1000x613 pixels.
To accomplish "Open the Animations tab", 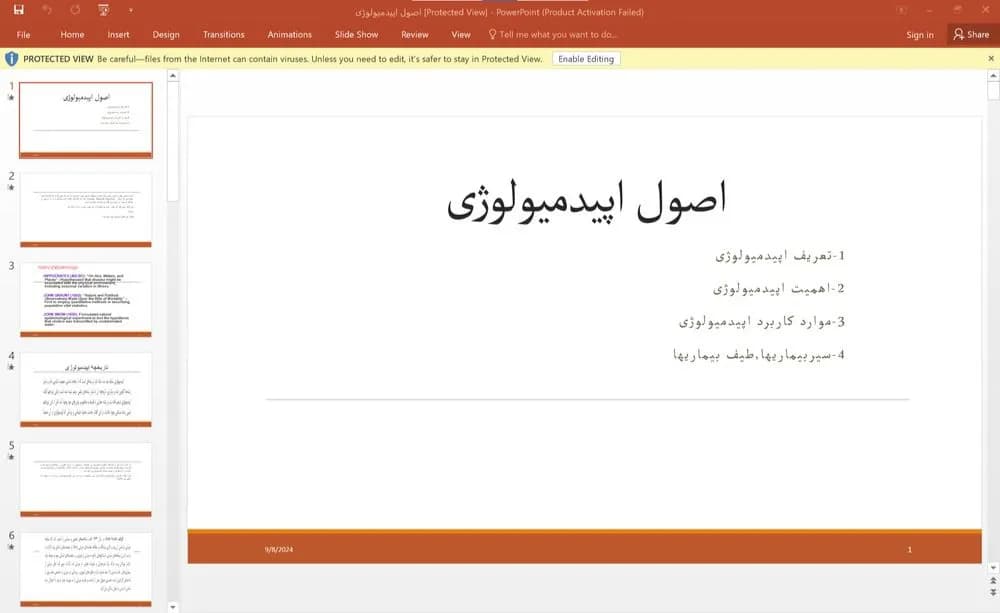I will [290, 34].
